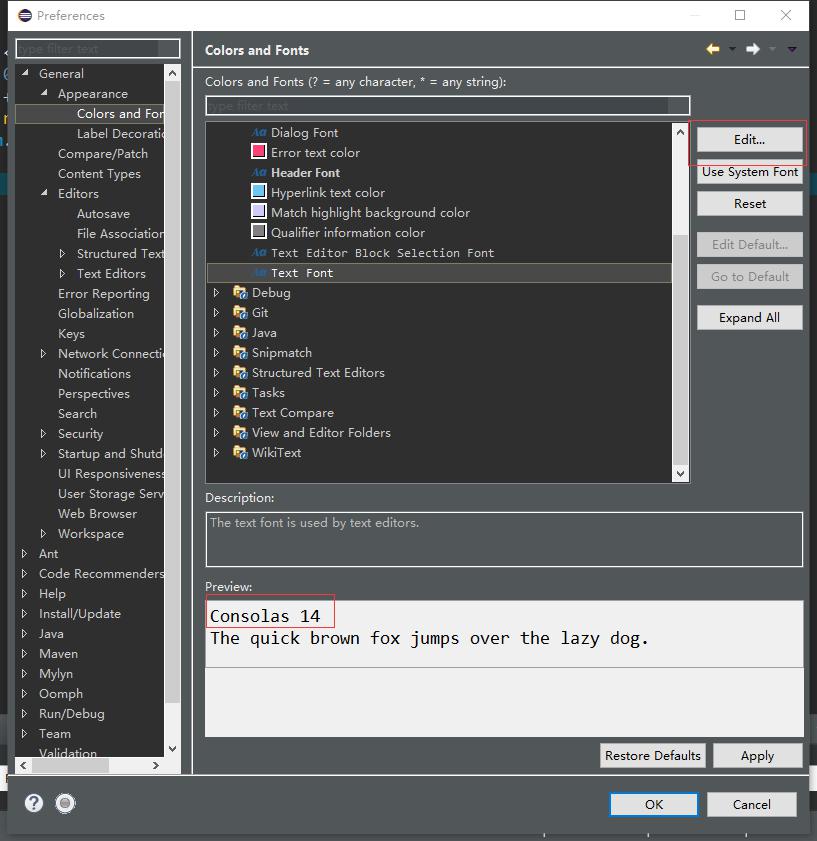Click the Dialog Font icon

[x=259, y=132]
